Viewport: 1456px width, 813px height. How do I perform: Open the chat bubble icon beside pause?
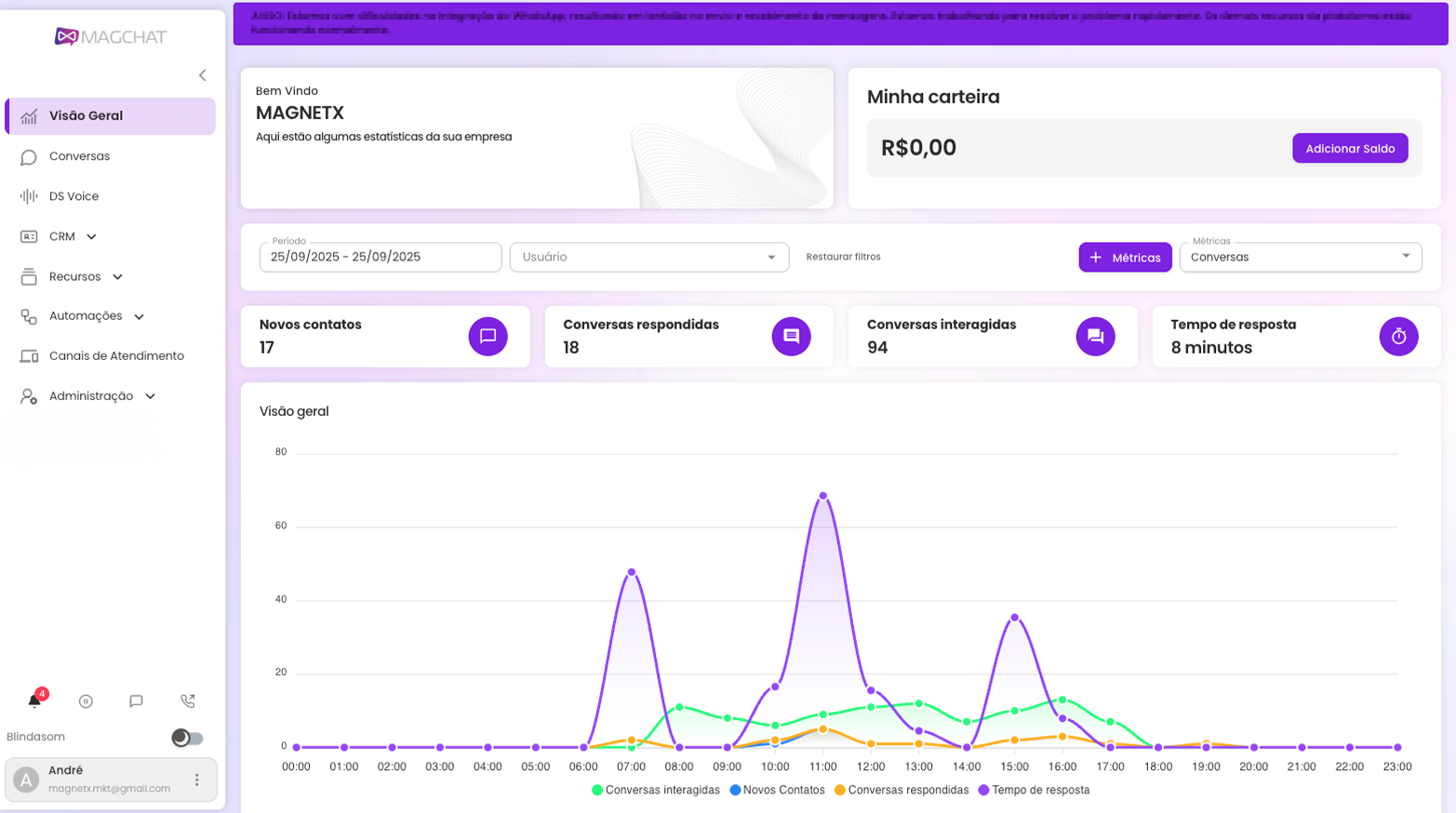click(x=136, y=701)
